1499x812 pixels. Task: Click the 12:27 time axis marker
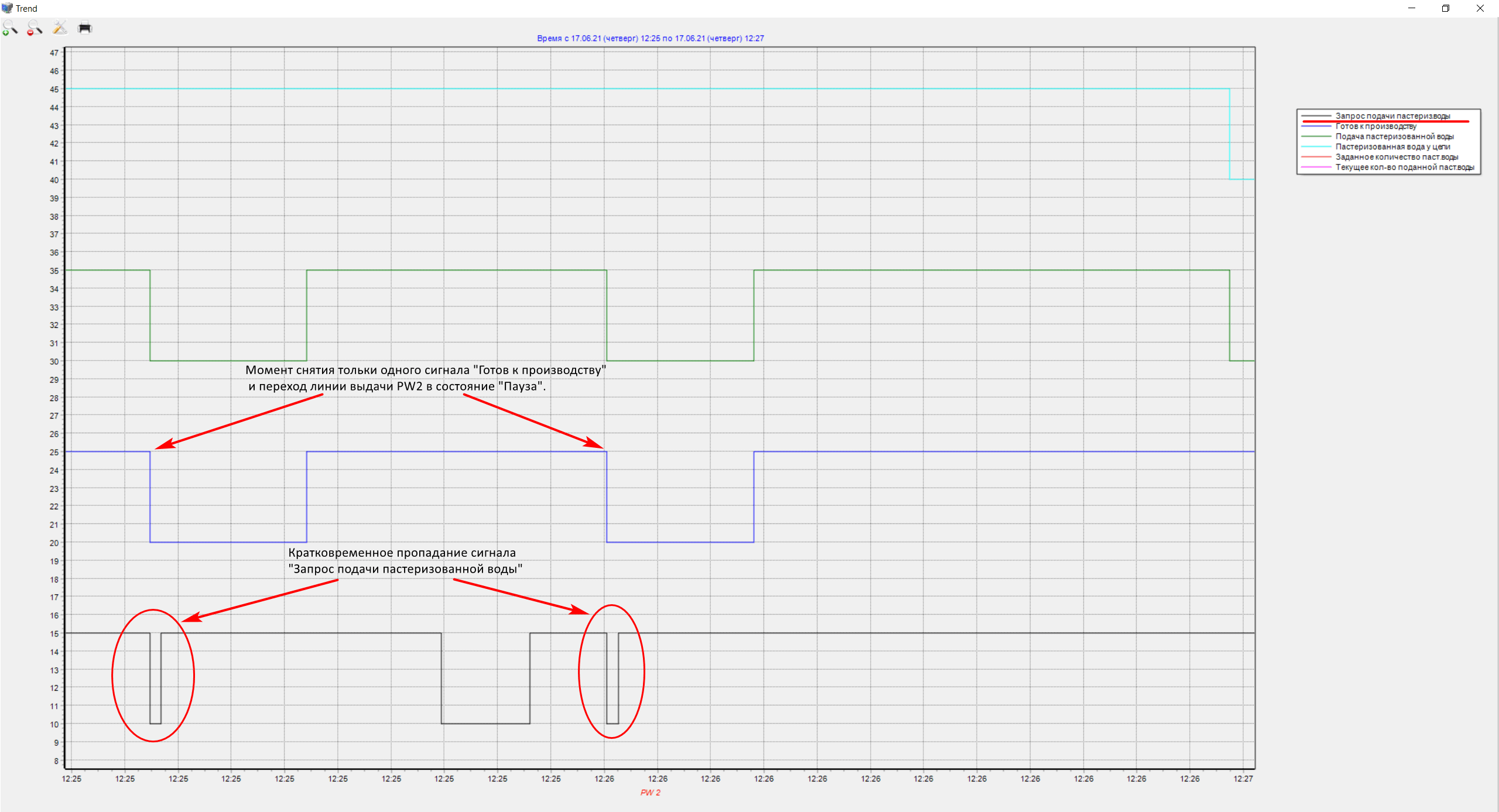[1243, 779]
